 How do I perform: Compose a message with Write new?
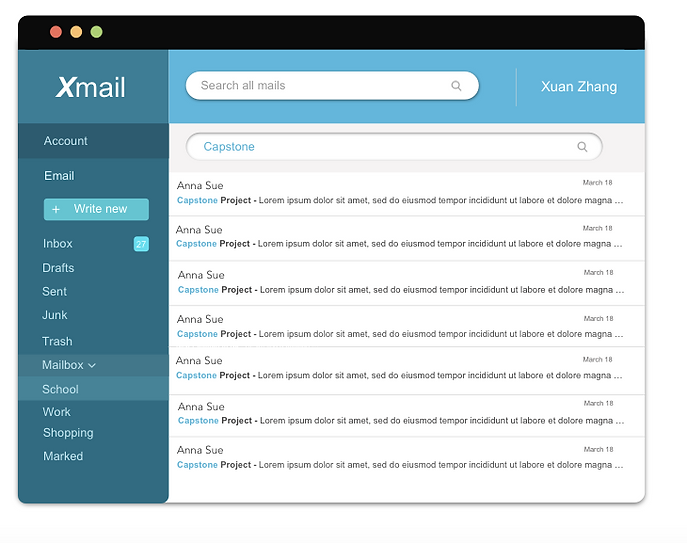[x=96, y=209]
